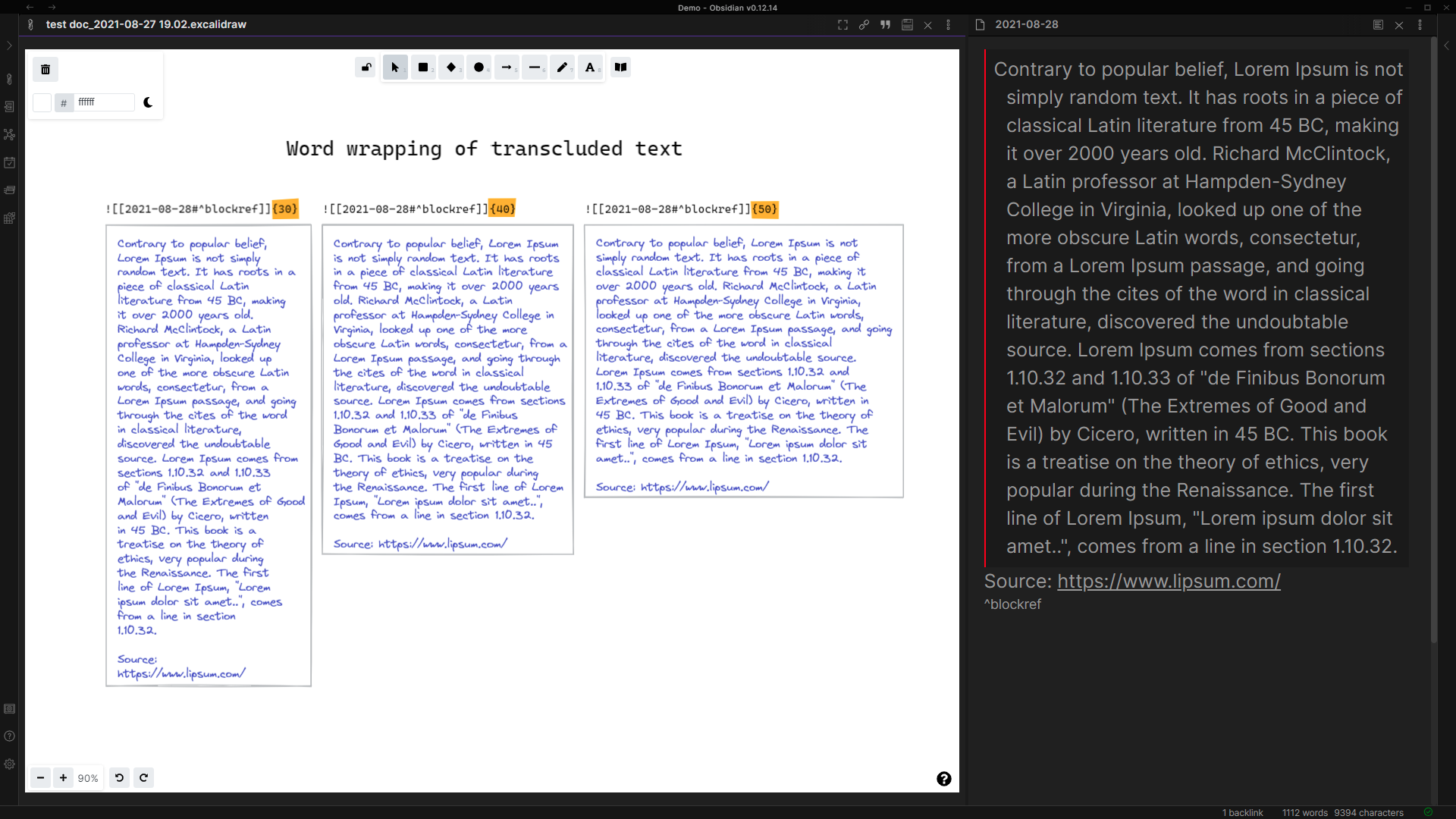Switch the 2021-08-28 note to reading view
1456x819 pixels.
click(x=1378, y=24)
